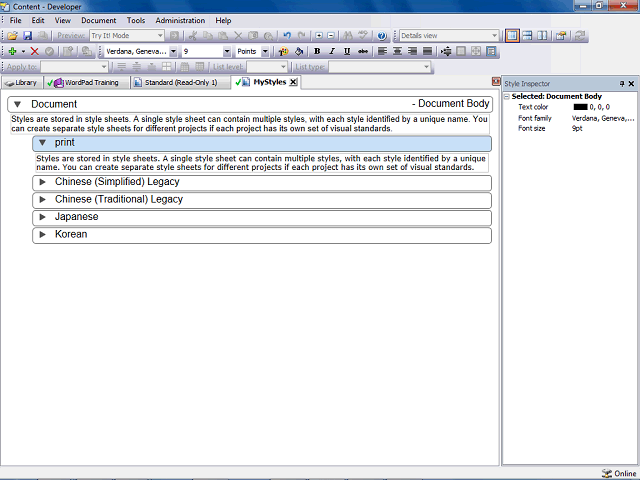
Task: Open the File menu
Action: coord(16,20)
